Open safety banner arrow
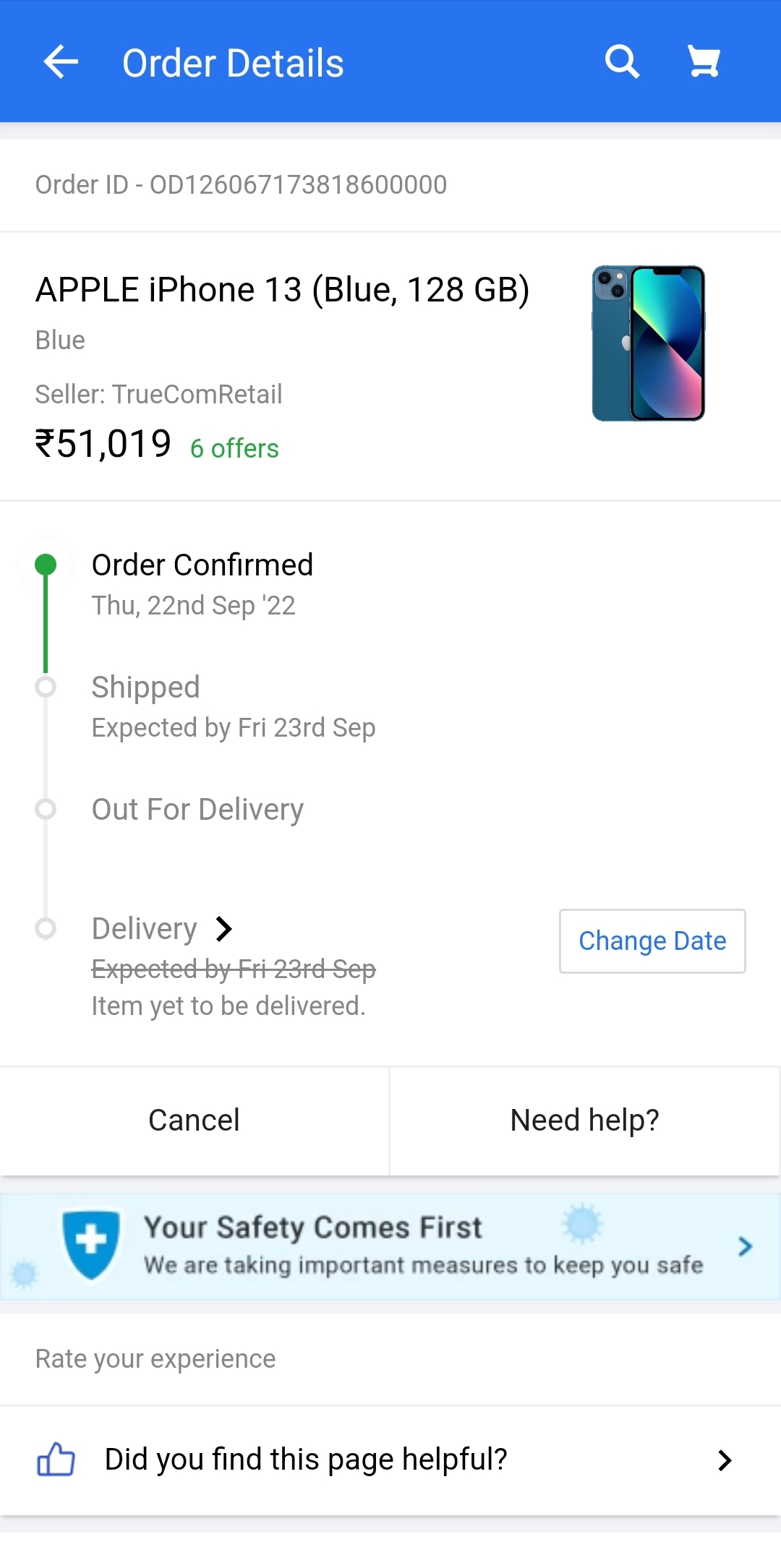The width and height of the screenshot is (781, 1568). pos(745,1246)
